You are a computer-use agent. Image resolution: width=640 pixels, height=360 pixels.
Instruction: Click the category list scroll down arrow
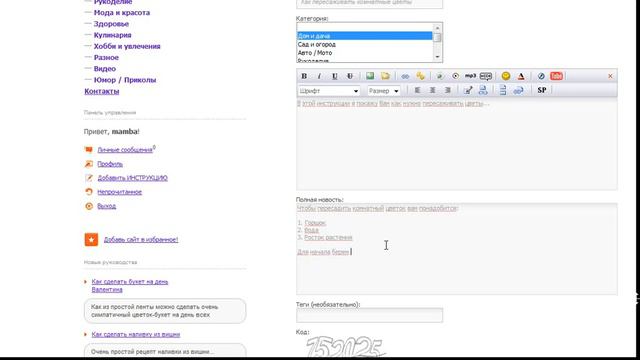pyautogui.click(x=437, y=57)
